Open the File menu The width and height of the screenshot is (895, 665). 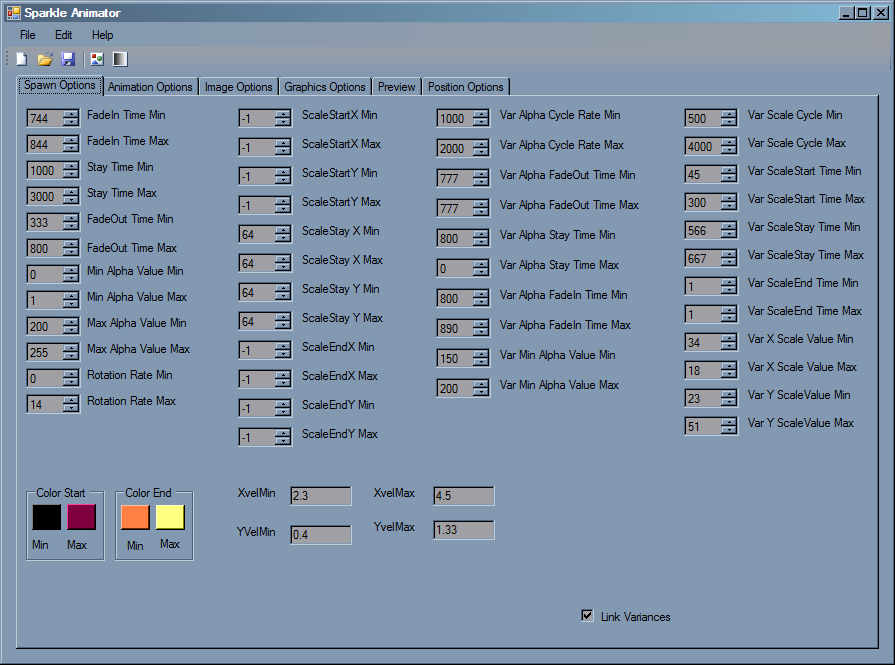coord(27,34)
